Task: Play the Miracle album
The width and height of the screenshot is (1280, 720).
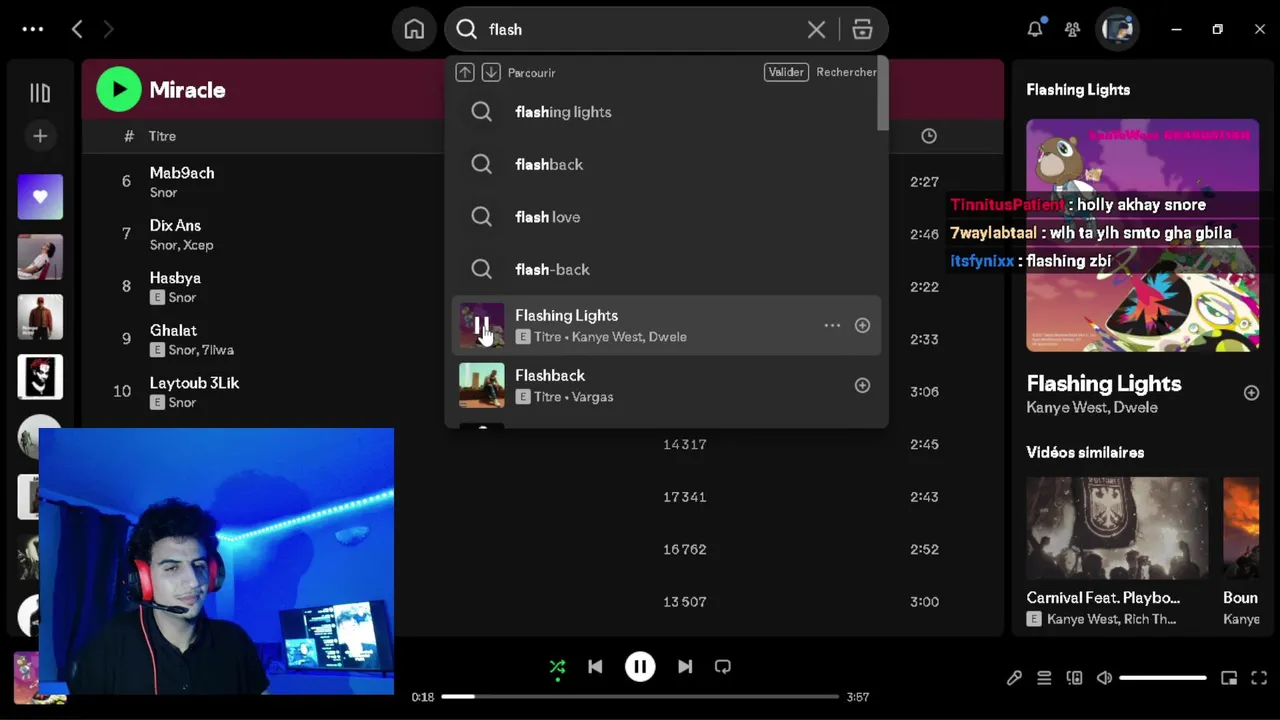Action: [x=119, y=89]
